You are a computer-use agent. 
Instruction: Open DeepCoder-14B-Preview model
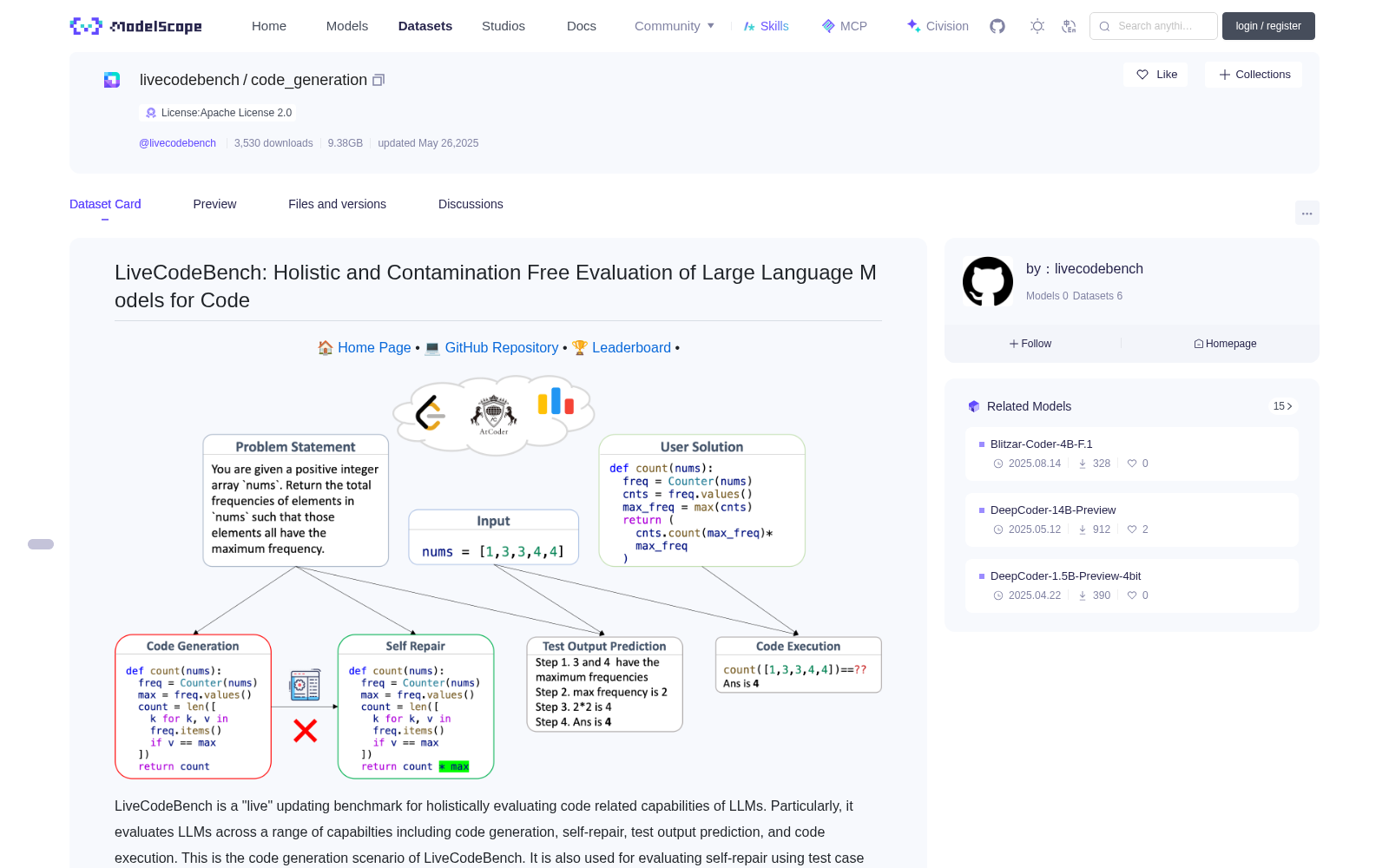(1132, 520)
